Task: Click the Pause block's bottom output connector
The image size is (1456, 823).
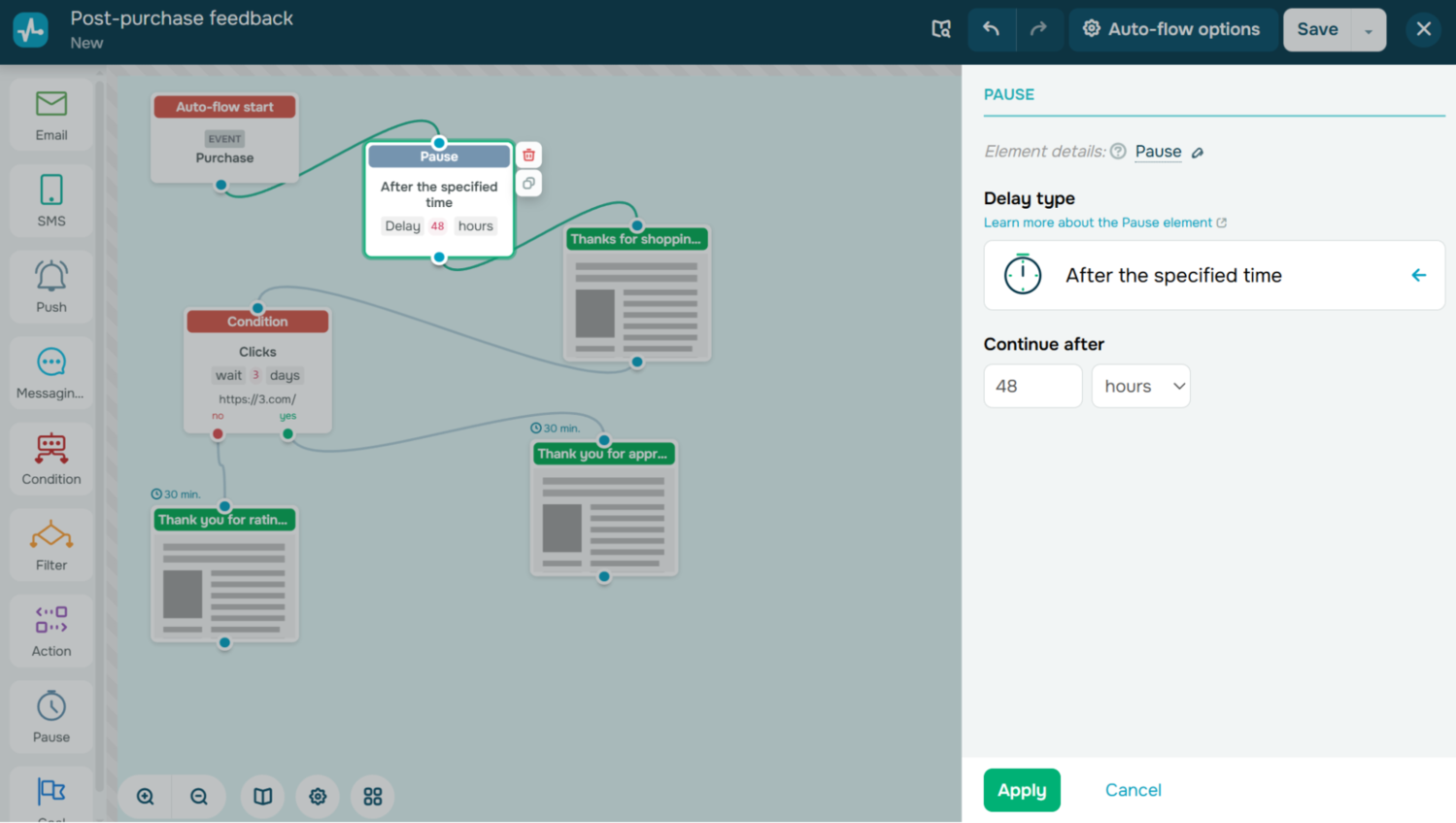Action: tap(439, 257)
